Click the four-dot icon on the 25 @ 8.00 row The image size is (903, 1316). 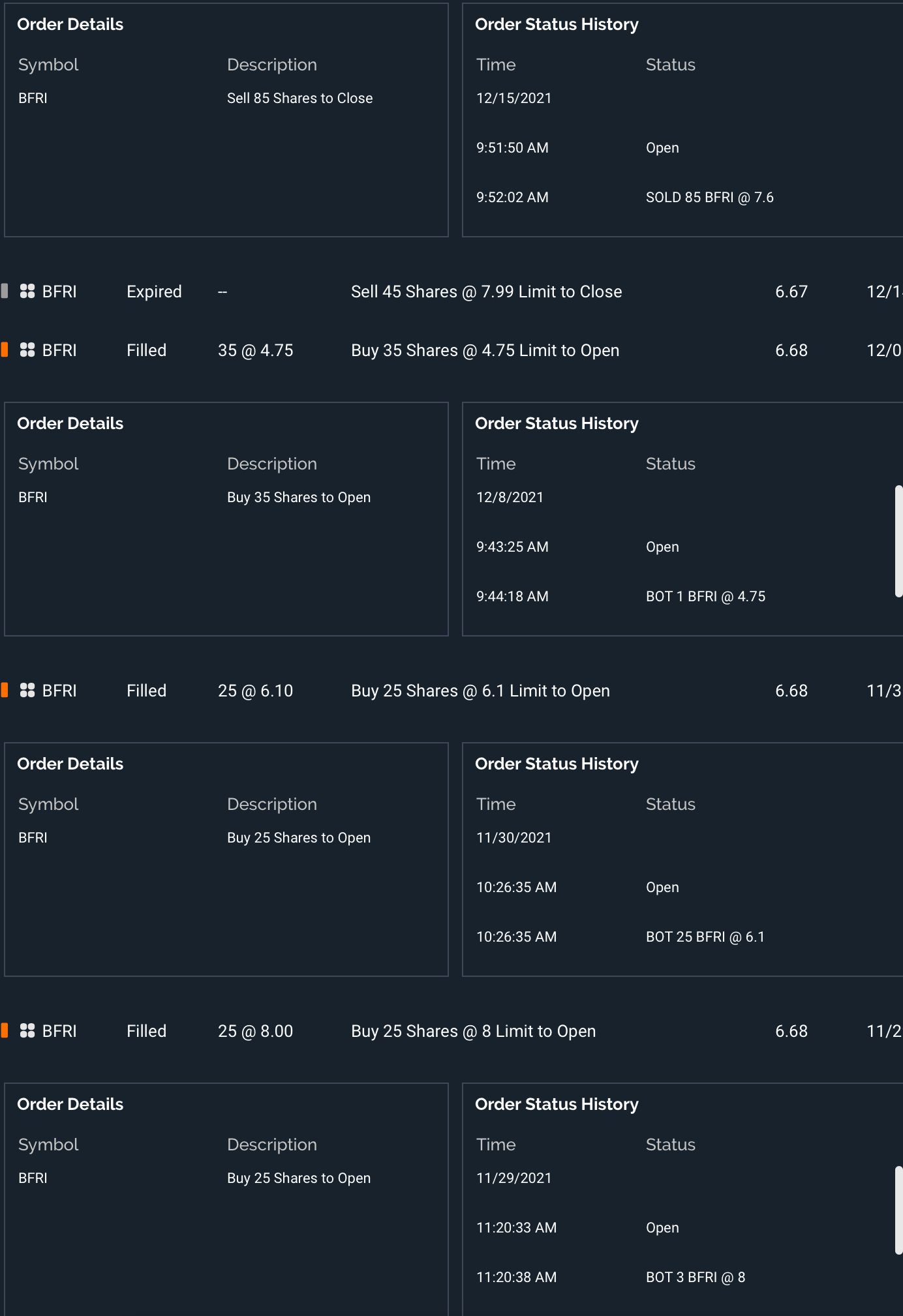pyautogui.click(x=27, y=1031)
